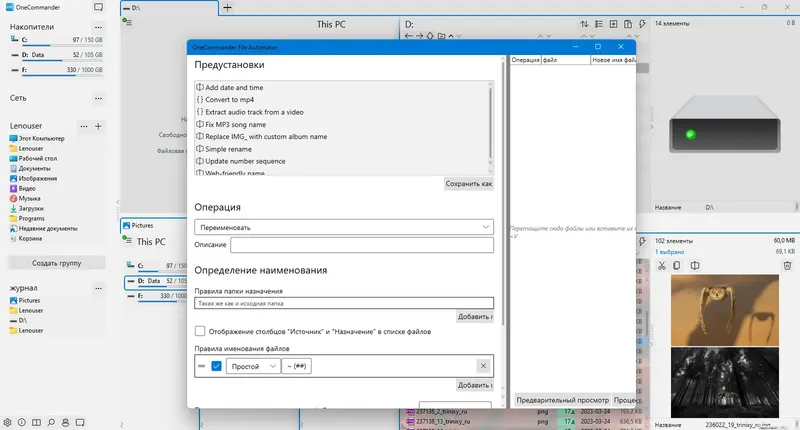Select Extract audio track from a video preset

tap(254, 112)
